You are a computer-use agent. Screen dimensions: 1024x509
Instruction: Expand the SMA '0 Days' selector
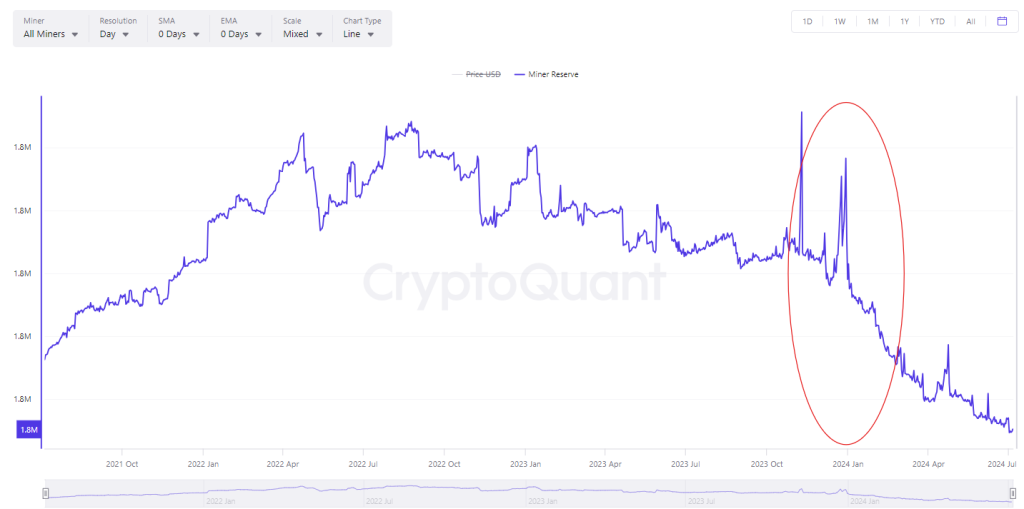178,34
